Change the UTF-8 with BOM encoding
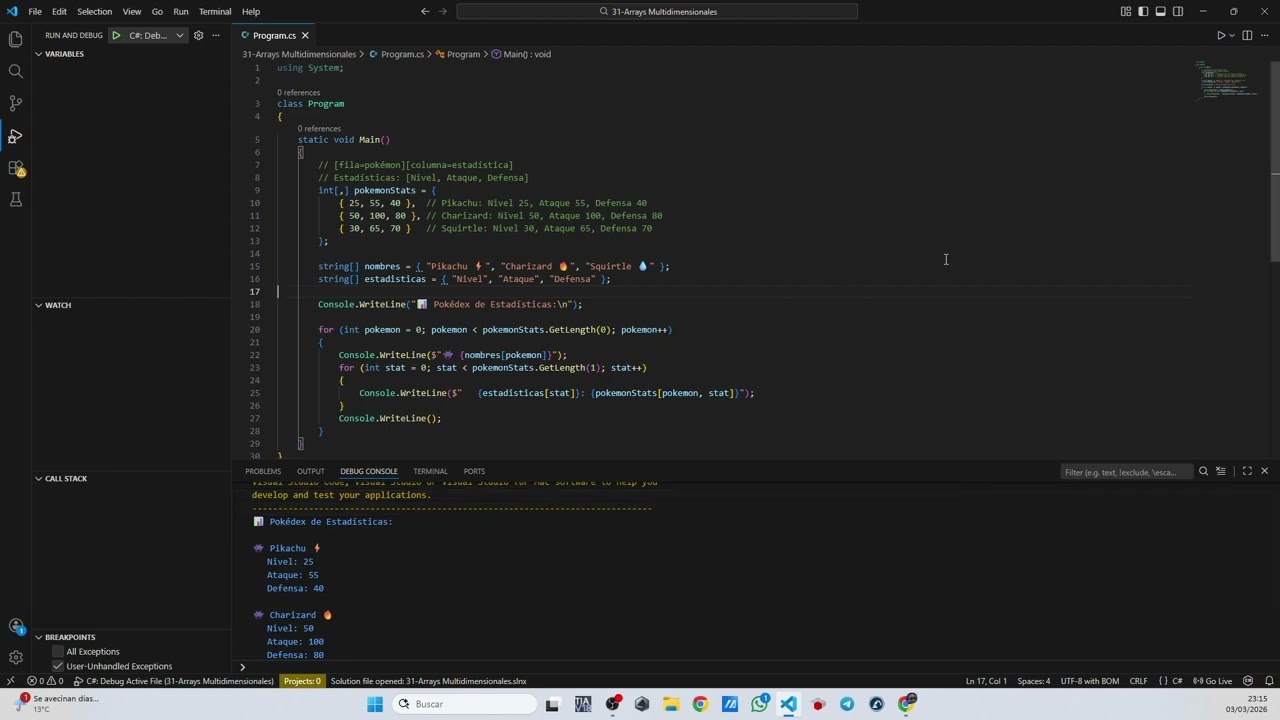Screen dimensions: 1280x720 [x=1089, y=681]
